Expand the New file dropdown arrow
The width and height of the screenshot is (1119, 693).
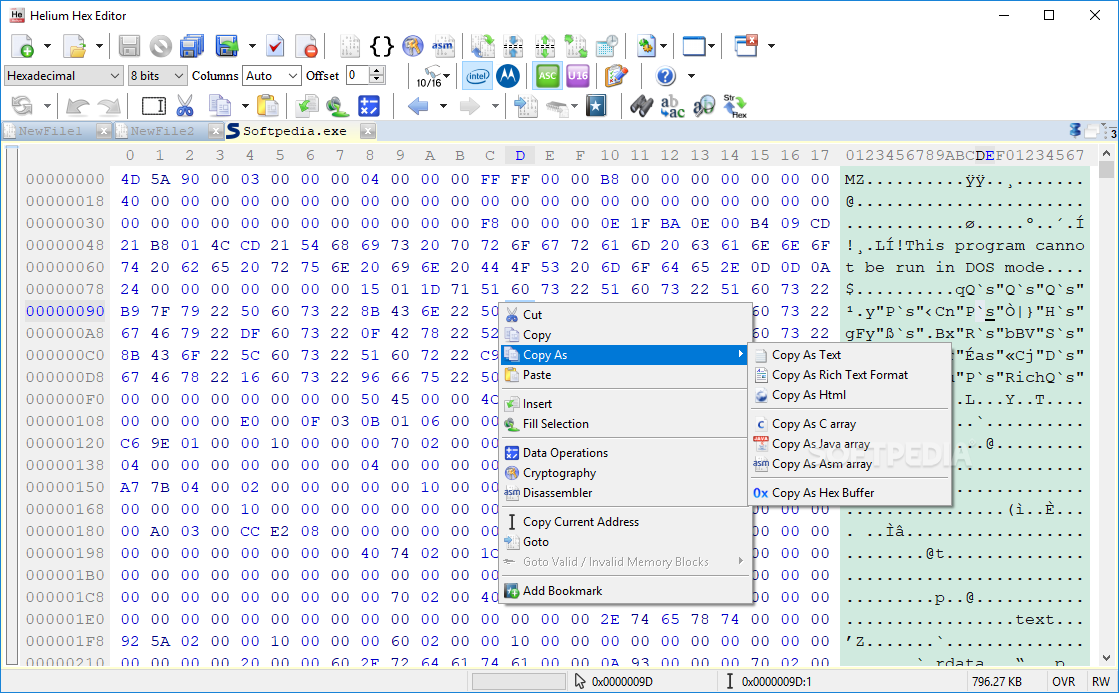coord(47,46)
